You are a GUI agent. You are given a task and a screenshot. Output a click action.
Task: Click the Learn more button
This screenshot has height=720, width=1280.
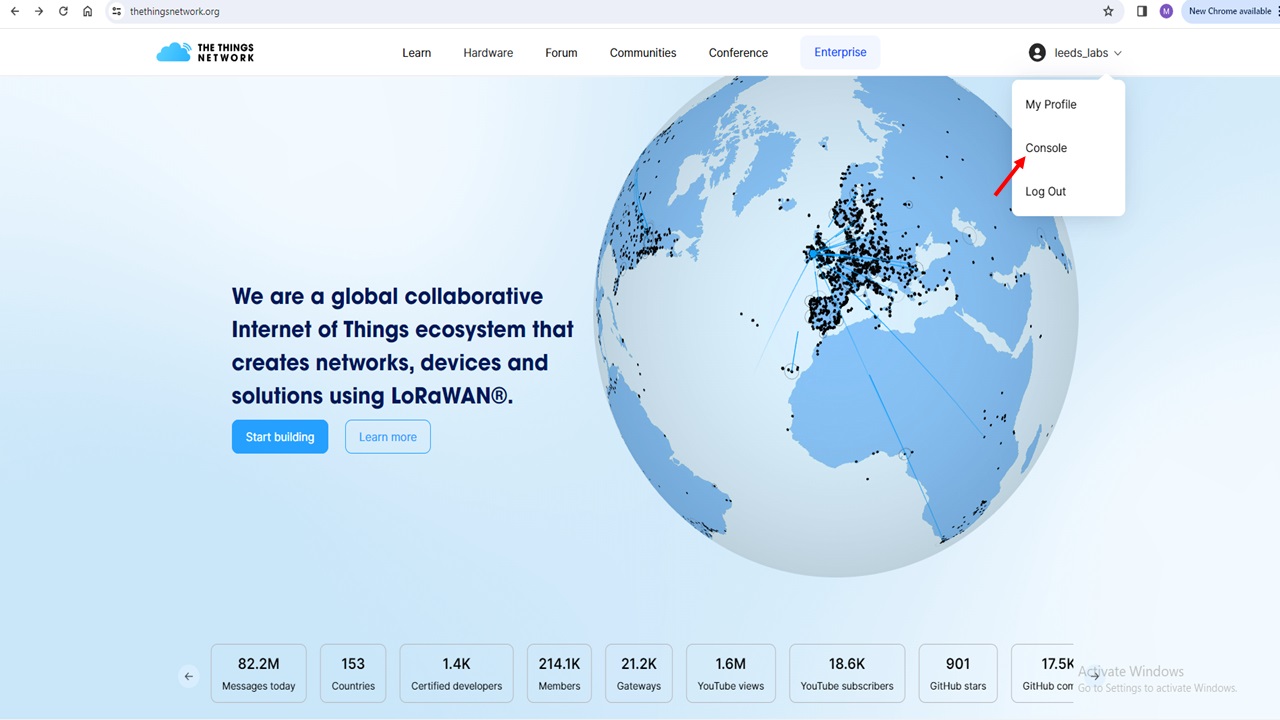point(388,437)
